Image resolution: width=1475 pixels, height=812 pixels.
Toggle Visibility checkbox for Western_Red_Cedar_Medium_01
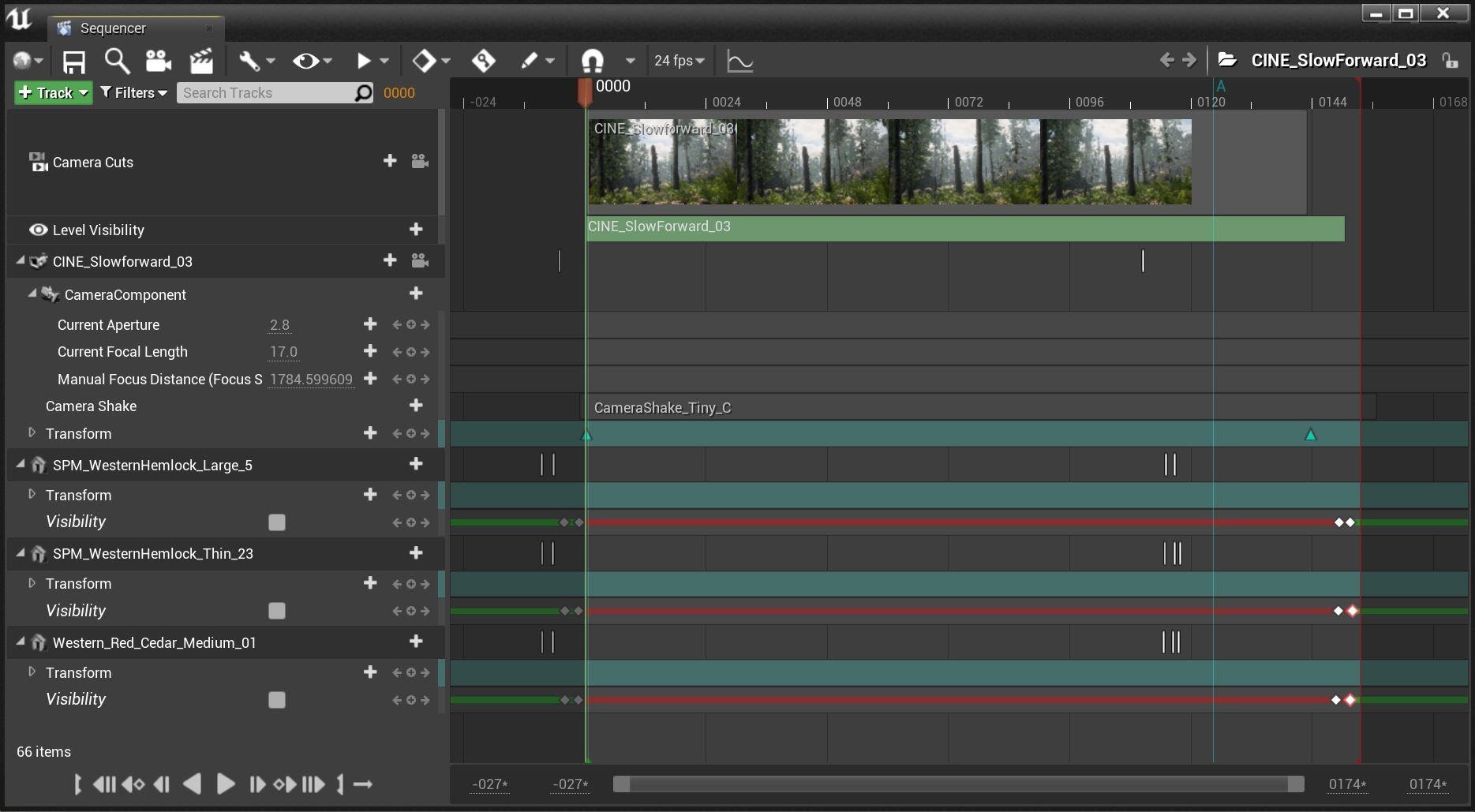click(276, 700)
